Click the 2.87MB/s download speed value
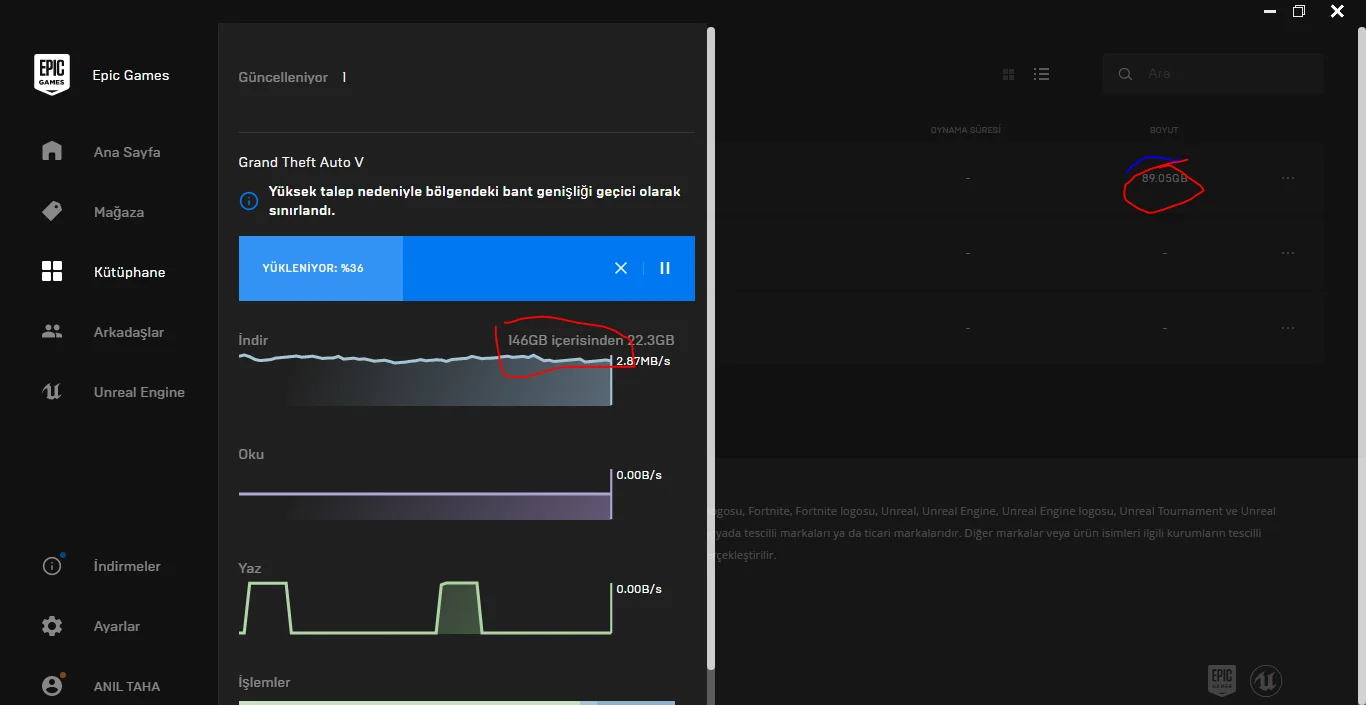Screen dimensions: 1366x705 point(643,360)
